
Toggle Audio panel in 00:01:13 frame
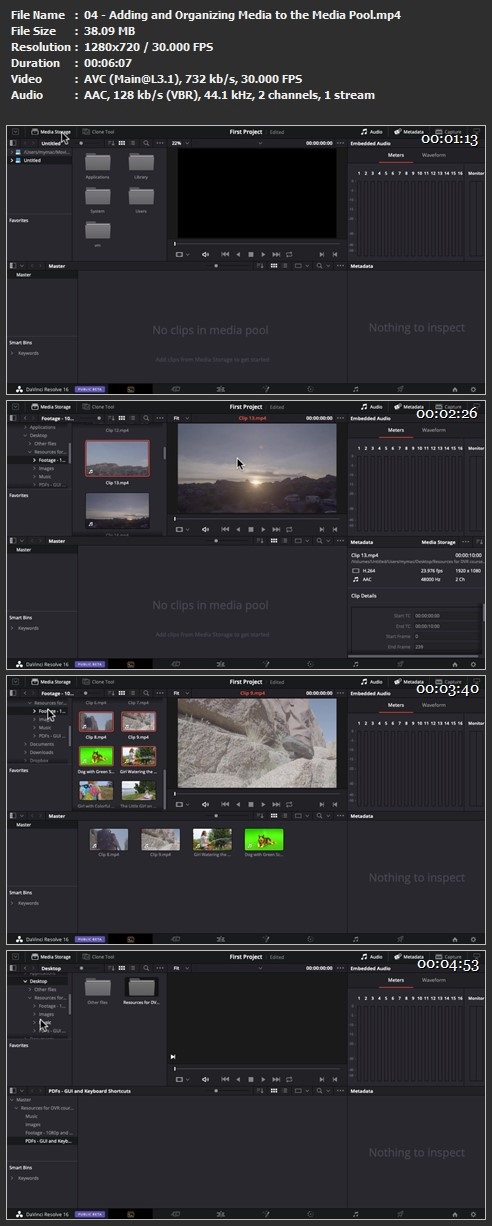[371, 130]
